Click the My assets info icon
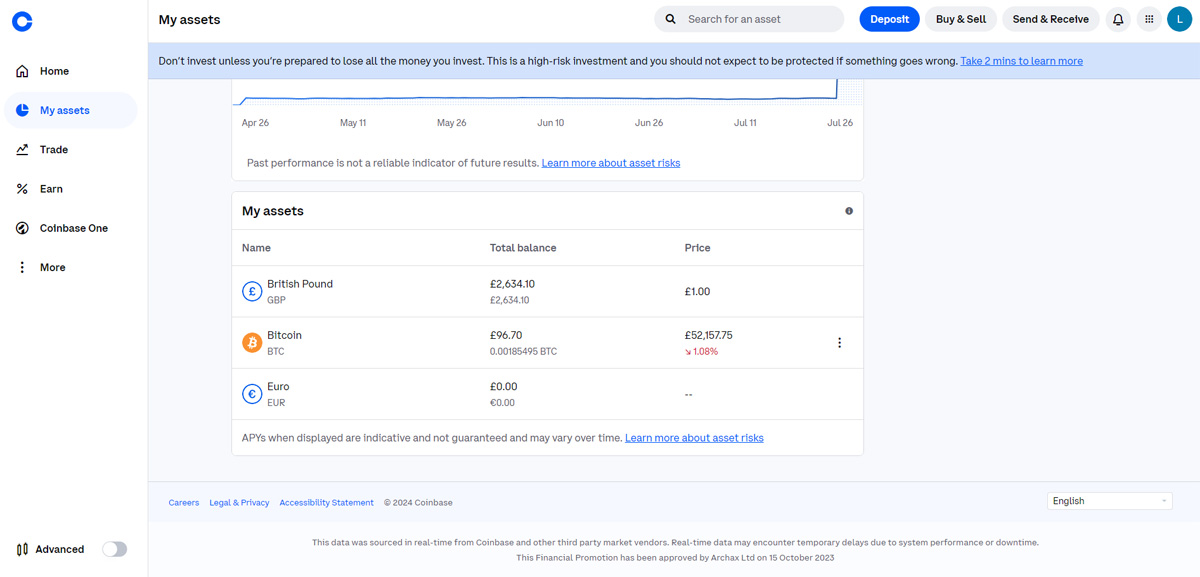1200x577 pixels. tap(849, 211)
